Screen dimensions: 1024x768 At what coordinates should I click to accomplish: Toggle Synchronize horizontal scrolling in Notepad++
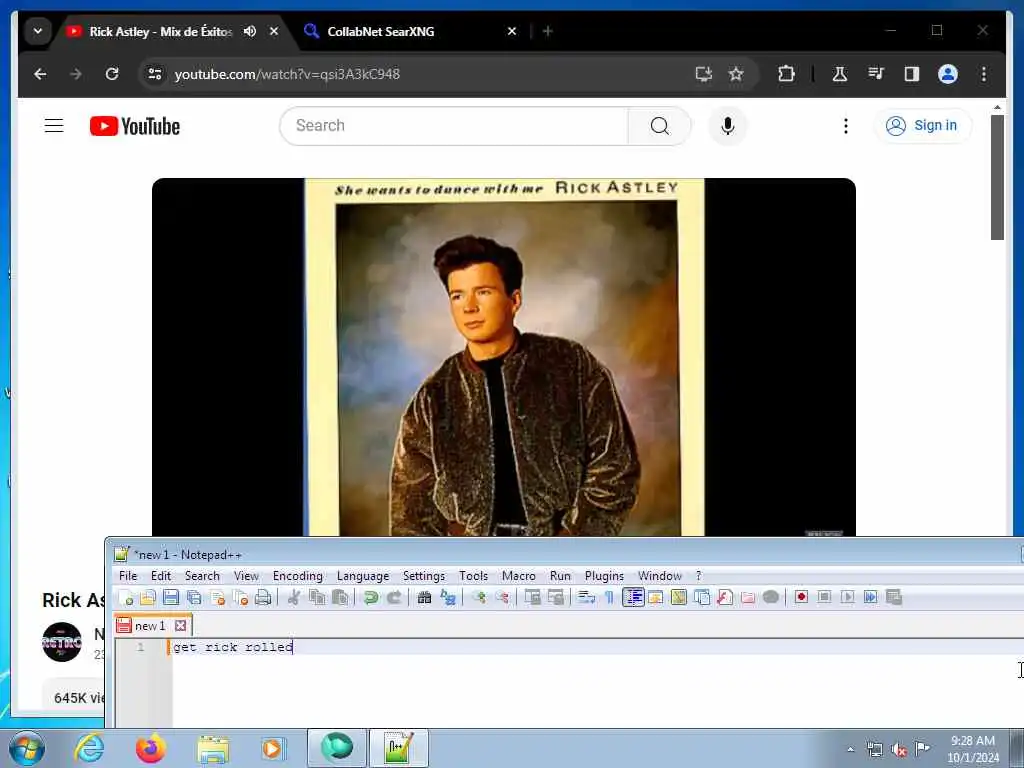[556, 597]
